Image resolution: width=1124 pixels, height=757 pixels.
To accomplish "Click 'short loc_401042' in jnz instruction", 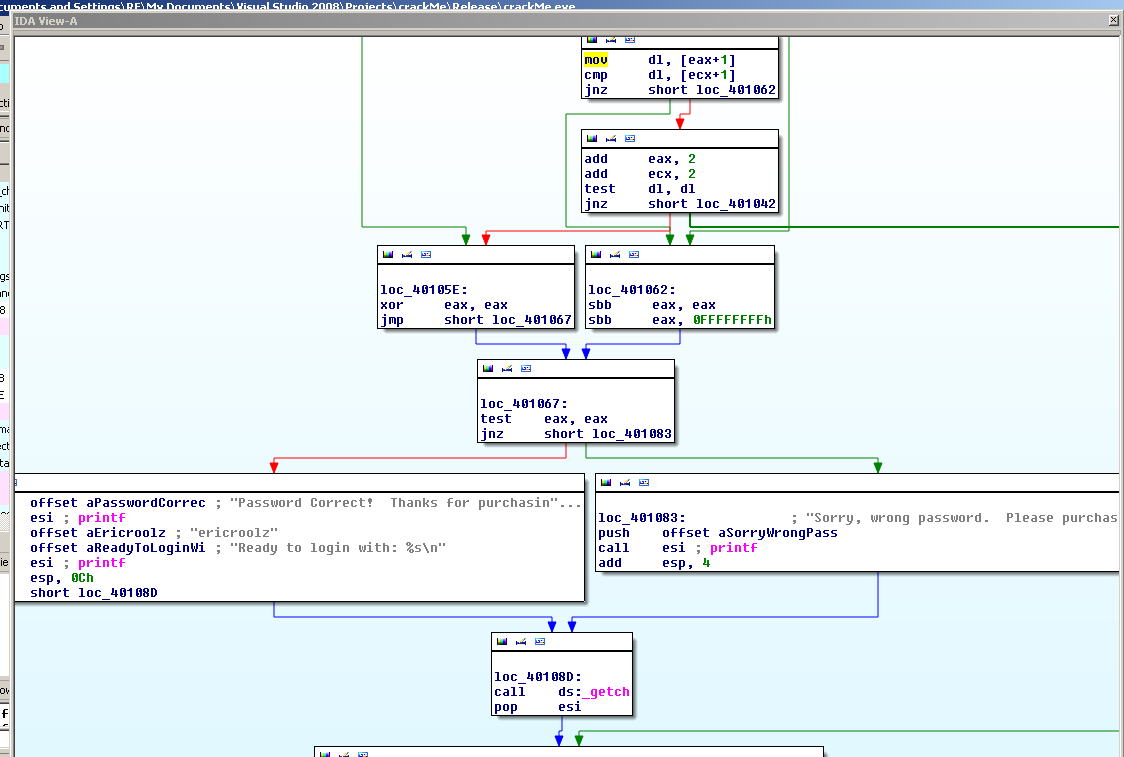I will (711, 204).
